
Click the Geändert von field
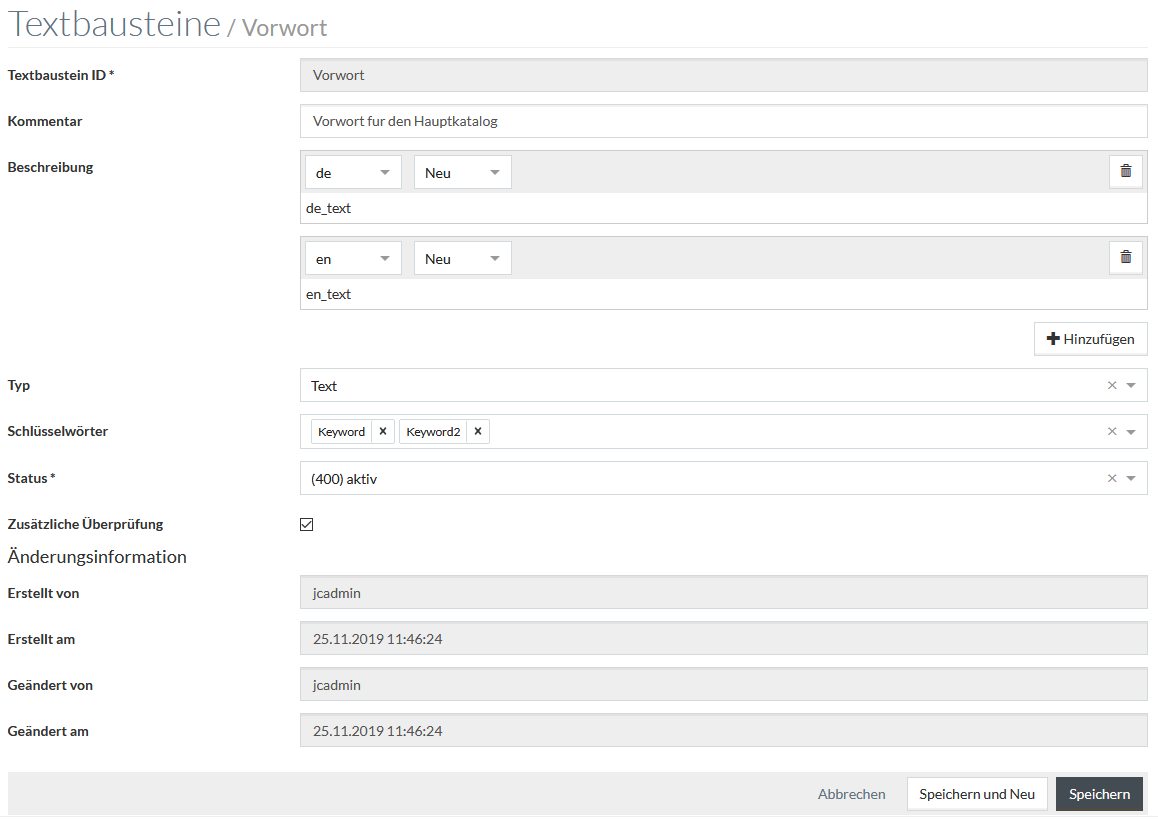tap(723, 685)
